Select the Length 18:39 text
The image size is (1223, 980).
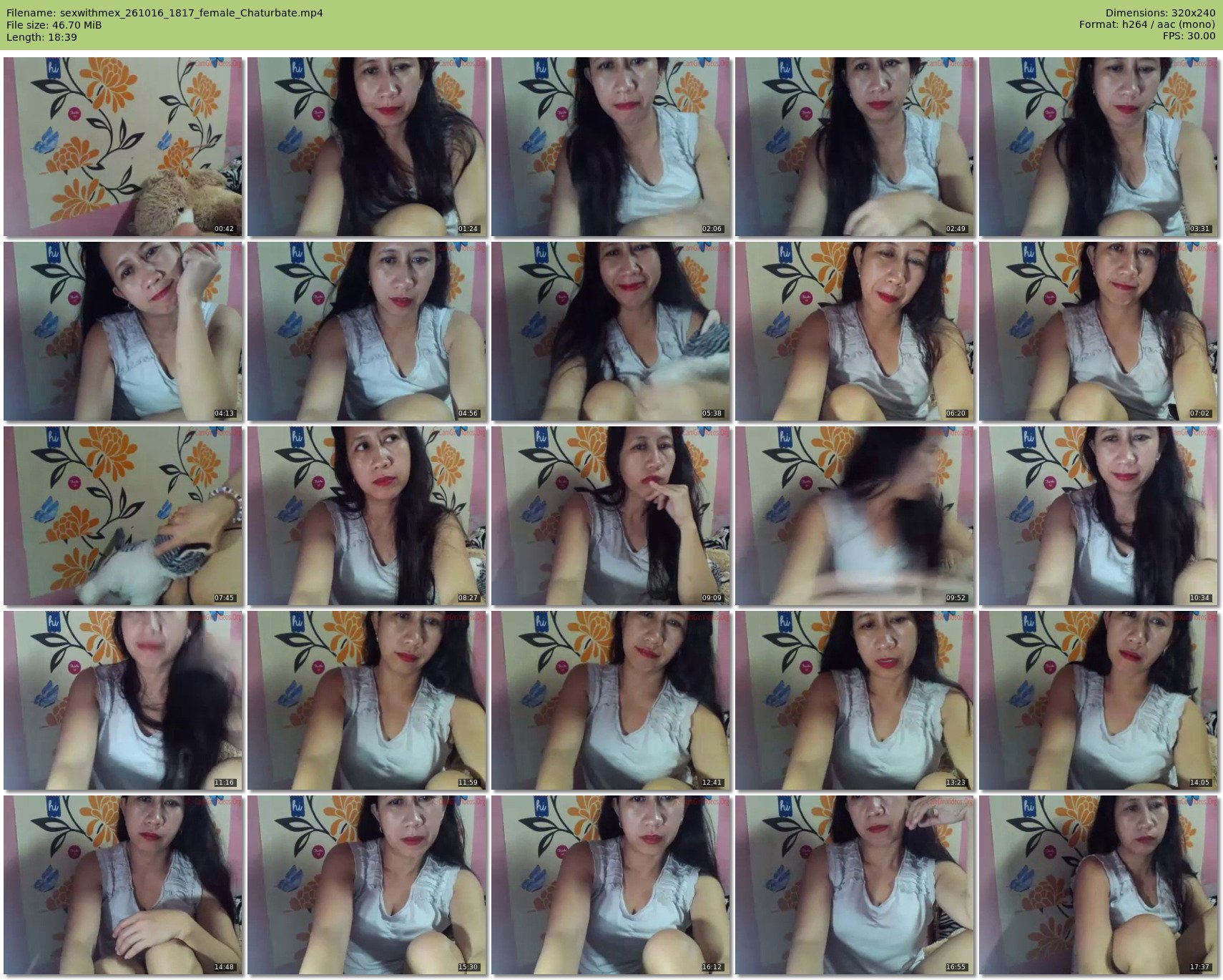pos(41,37)
